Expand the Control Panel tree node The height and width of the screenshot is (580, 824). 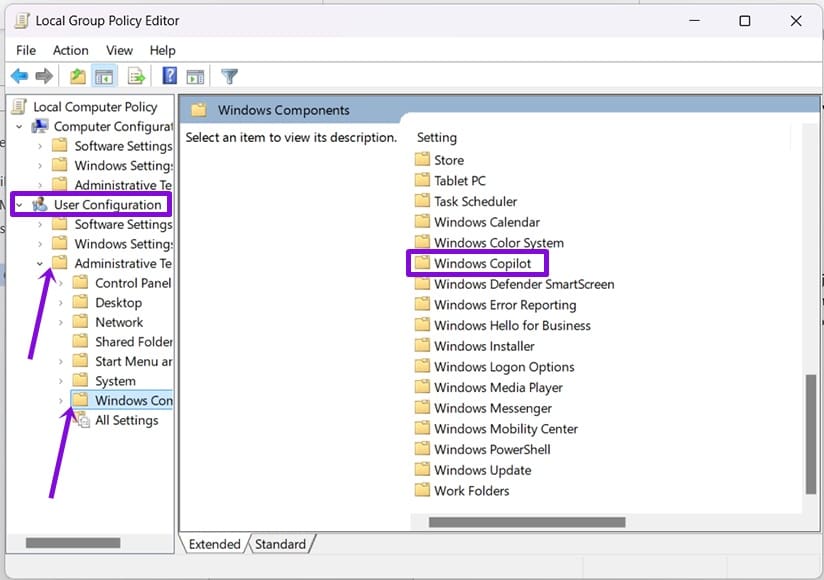(60, 284)
